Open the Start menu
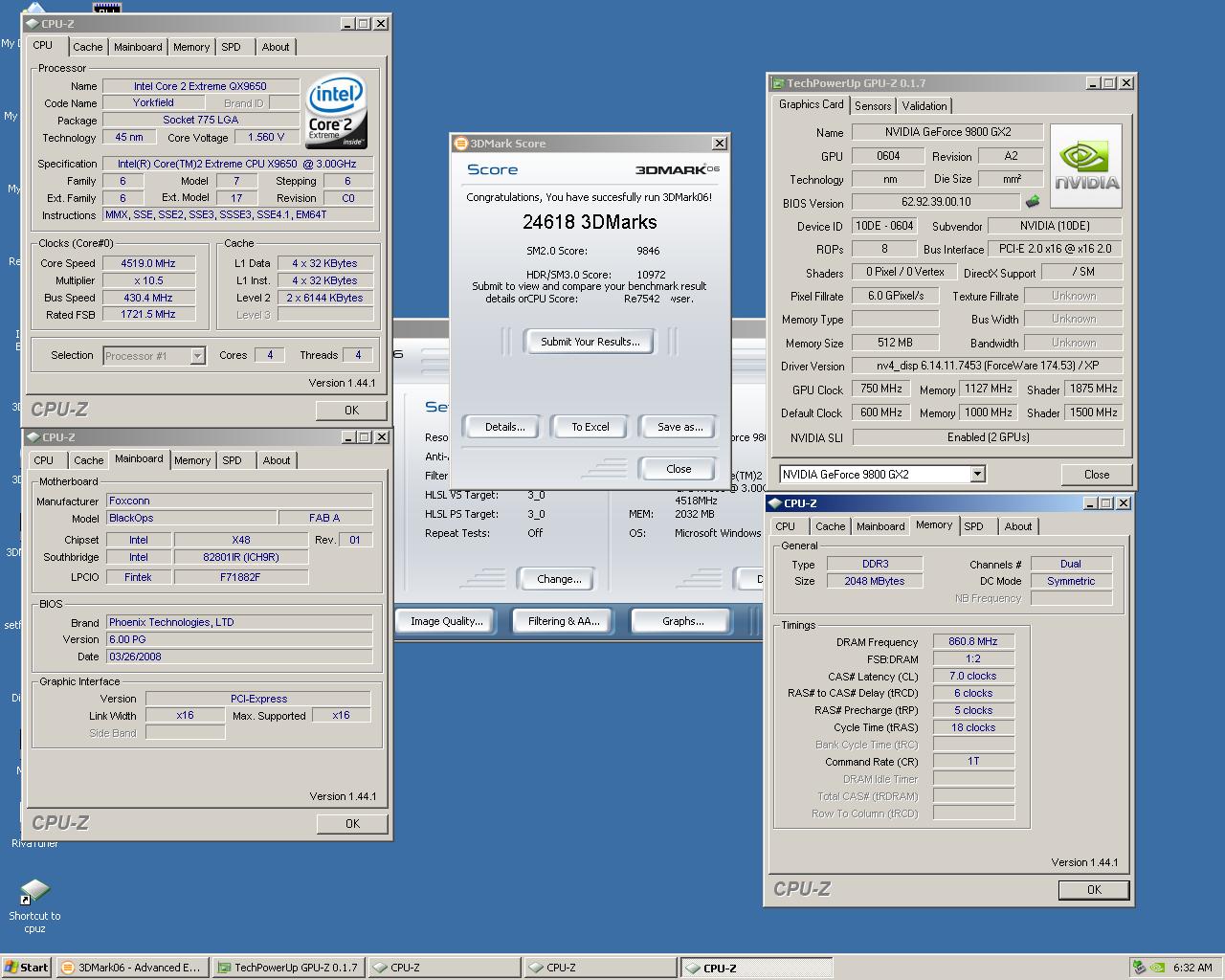This screenshot has width=1225, height=980. click(x=26, y=968)
